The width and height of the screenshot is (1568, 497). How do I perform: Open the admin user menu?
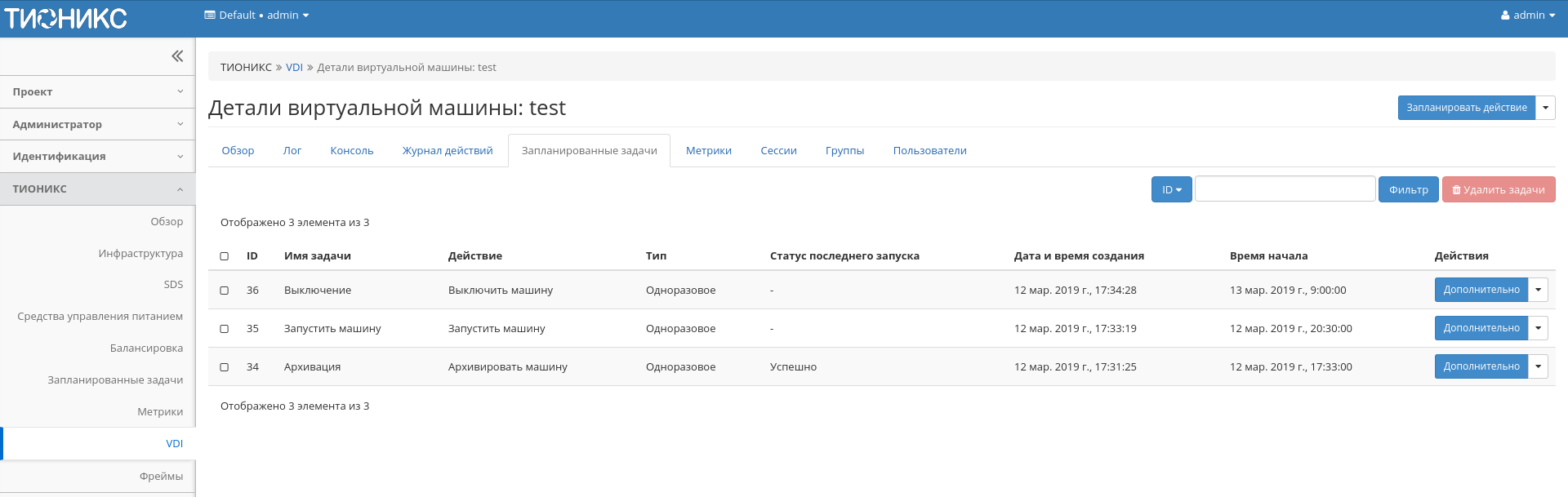click(x=1527, y=16)
